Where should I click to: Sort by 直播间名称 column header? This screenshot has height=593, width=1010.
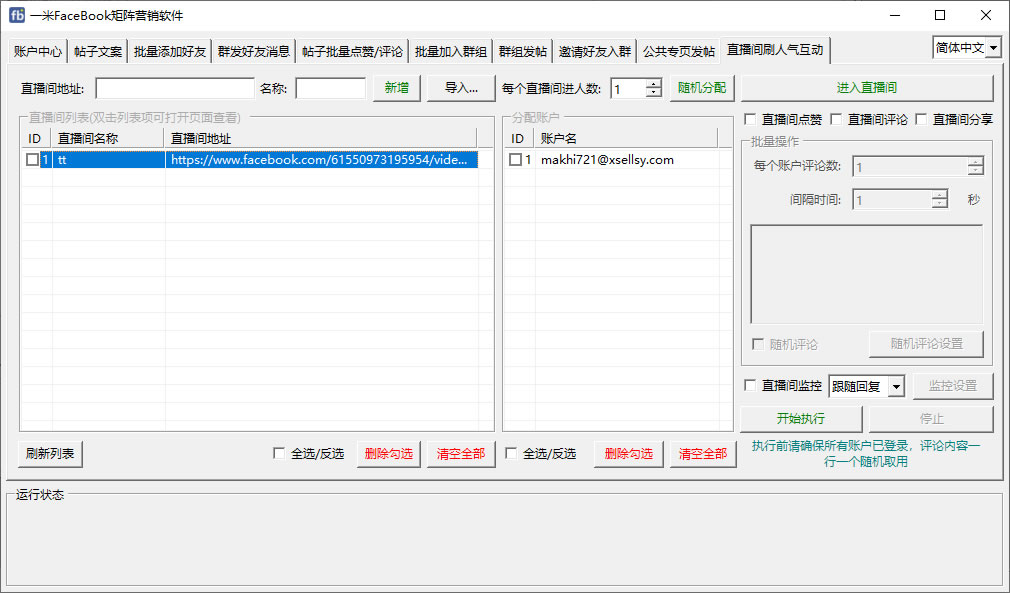(x=108, y=138)
